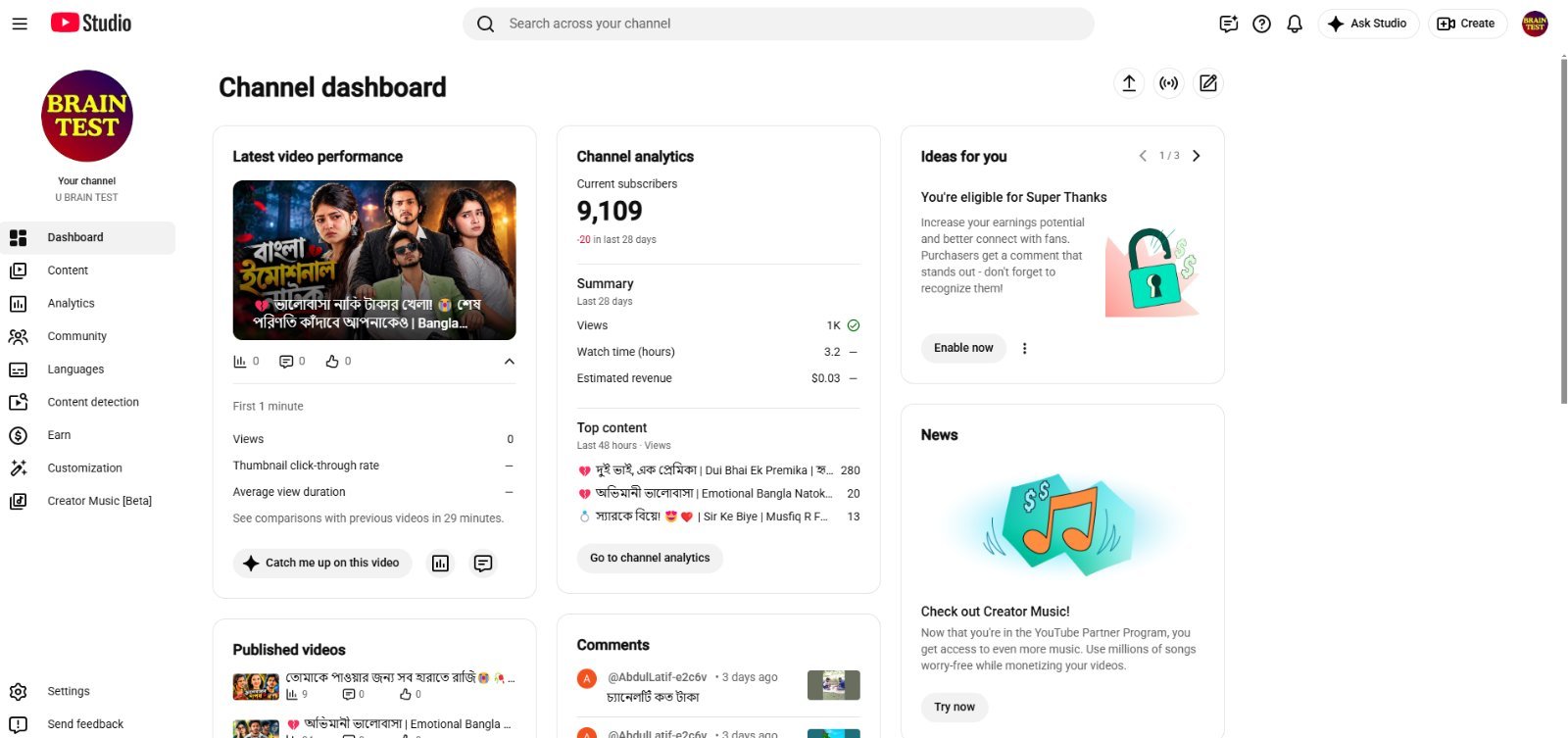
Task: Click the Languages sidebar icon
Action: pos(18,369)
